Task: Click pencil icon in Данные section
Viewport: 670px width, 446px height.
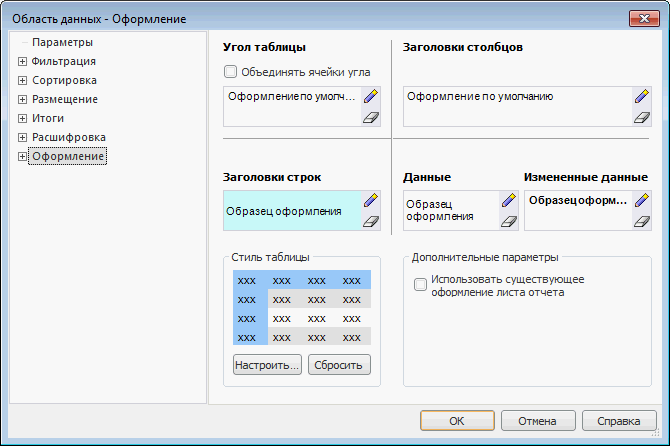Action: pos(508,201)
